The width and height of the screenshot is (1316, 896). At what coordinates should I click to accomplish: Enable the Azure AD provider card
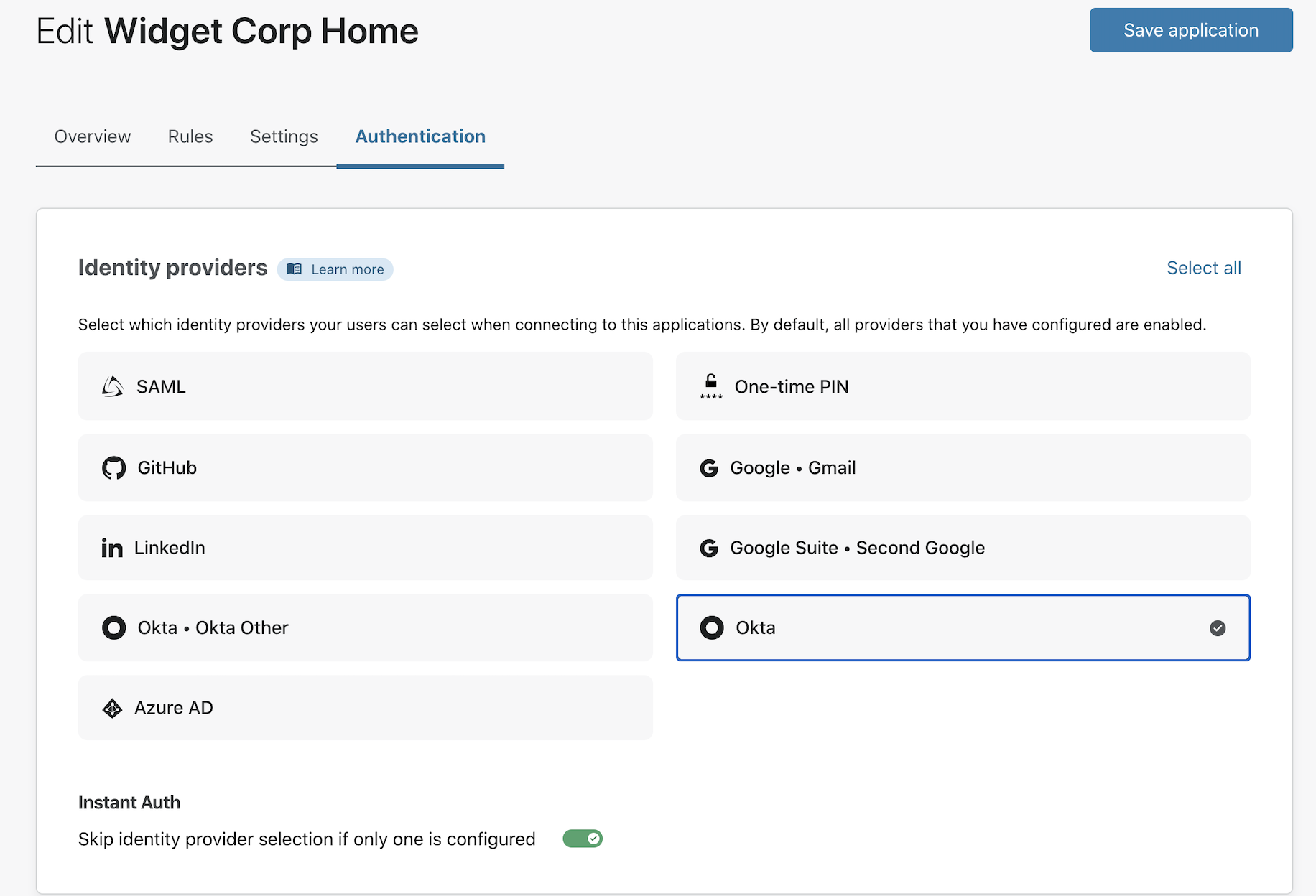click(365, 708)
